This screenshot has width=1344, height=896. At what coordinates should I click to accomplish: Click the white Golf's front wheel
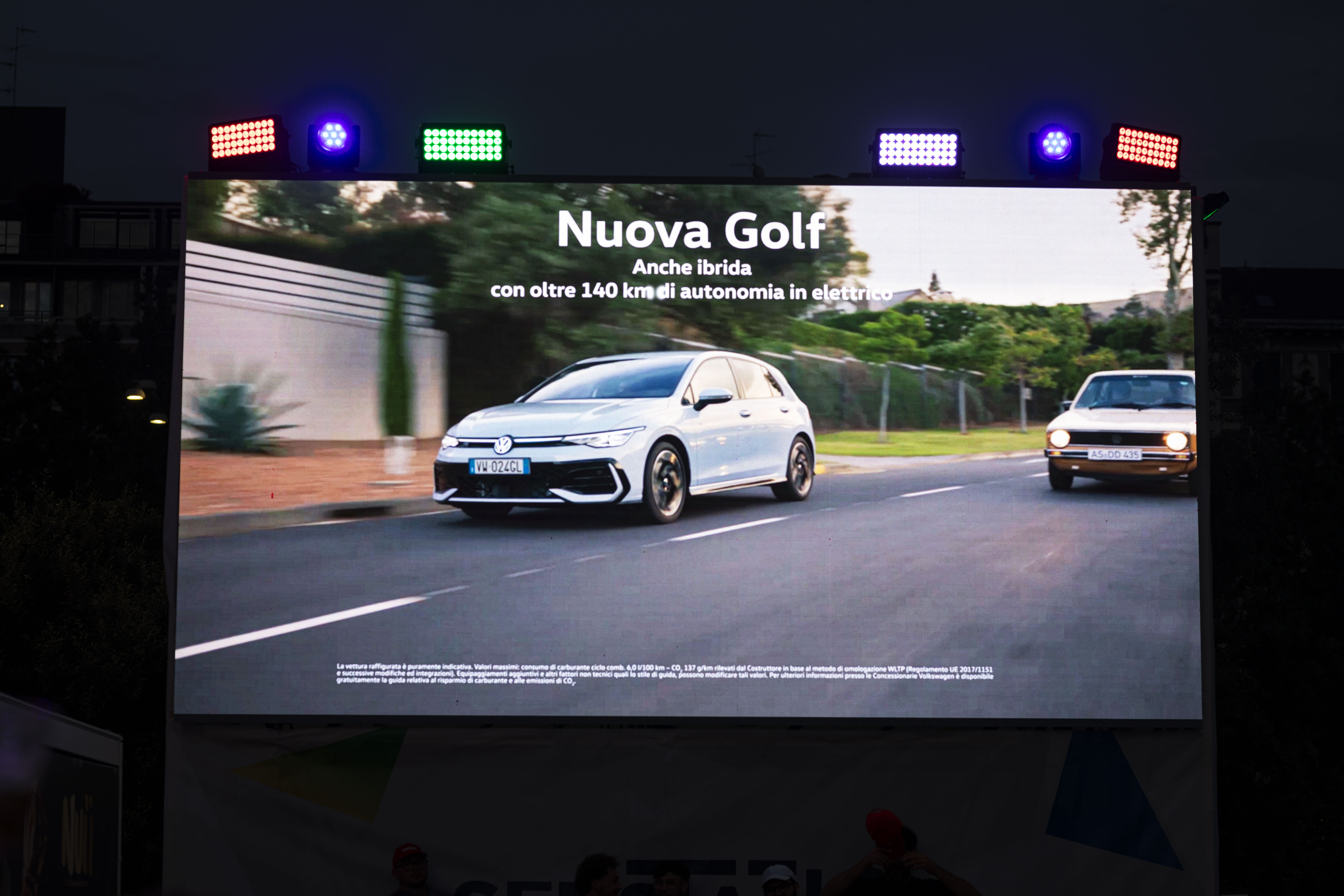[666, 482]
